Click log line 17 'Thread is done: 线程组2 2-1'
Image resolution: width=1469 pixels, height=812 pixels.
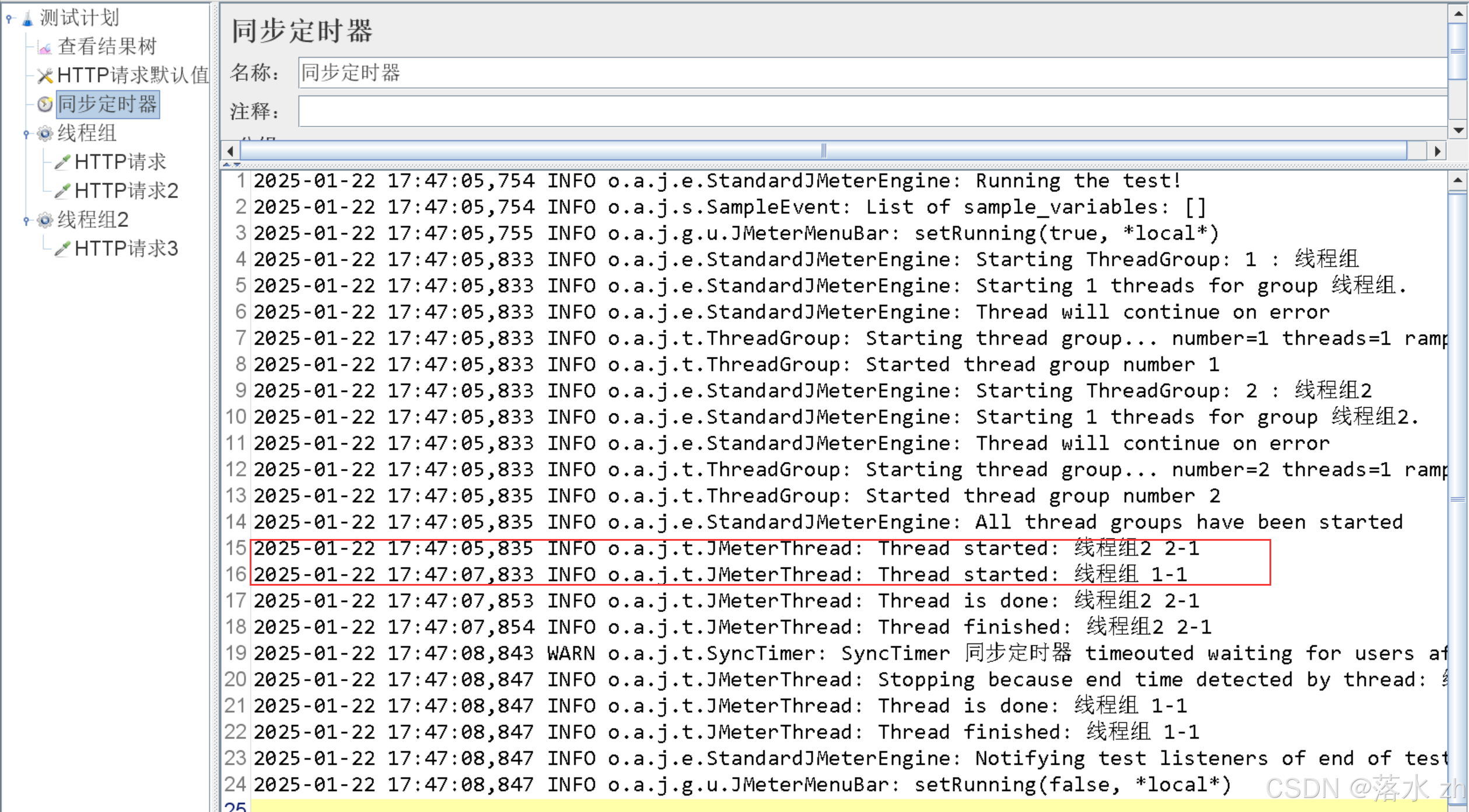pyautogui.click(x=727, y=601)
